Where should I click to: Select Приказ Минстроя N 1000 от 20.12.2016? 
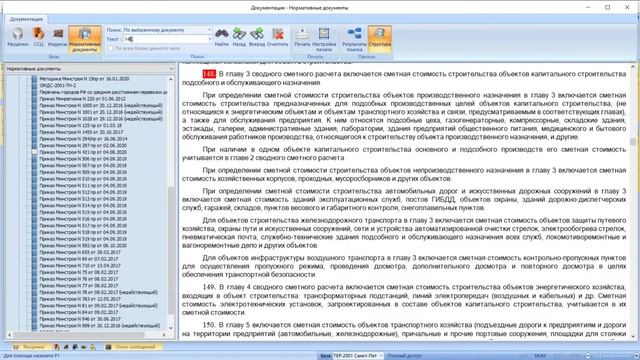click(x=101, y=105)
